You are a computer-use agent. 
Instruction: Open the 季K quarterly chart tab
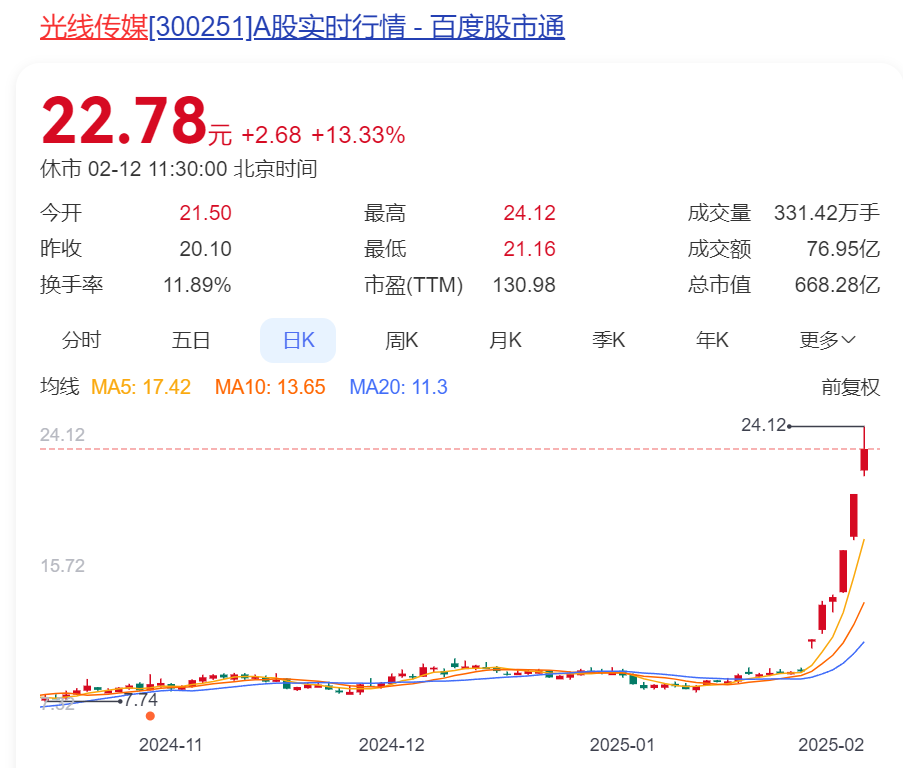(x=609, y=340)
